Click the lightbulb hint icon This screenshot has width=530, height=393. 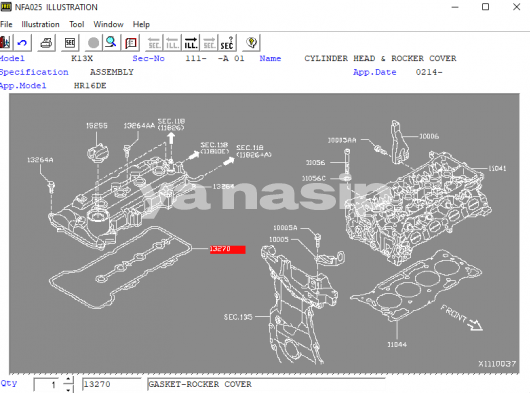(x=251, y=43)
